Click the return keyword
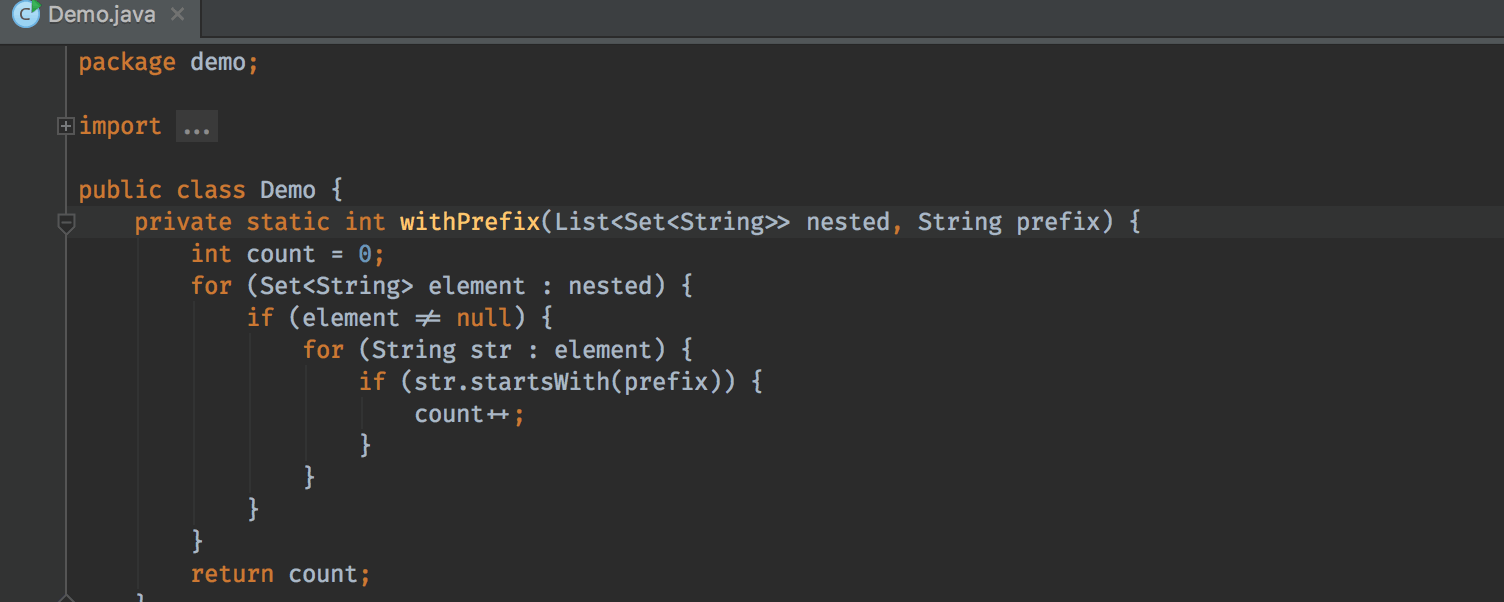 [x=232, y=574]
